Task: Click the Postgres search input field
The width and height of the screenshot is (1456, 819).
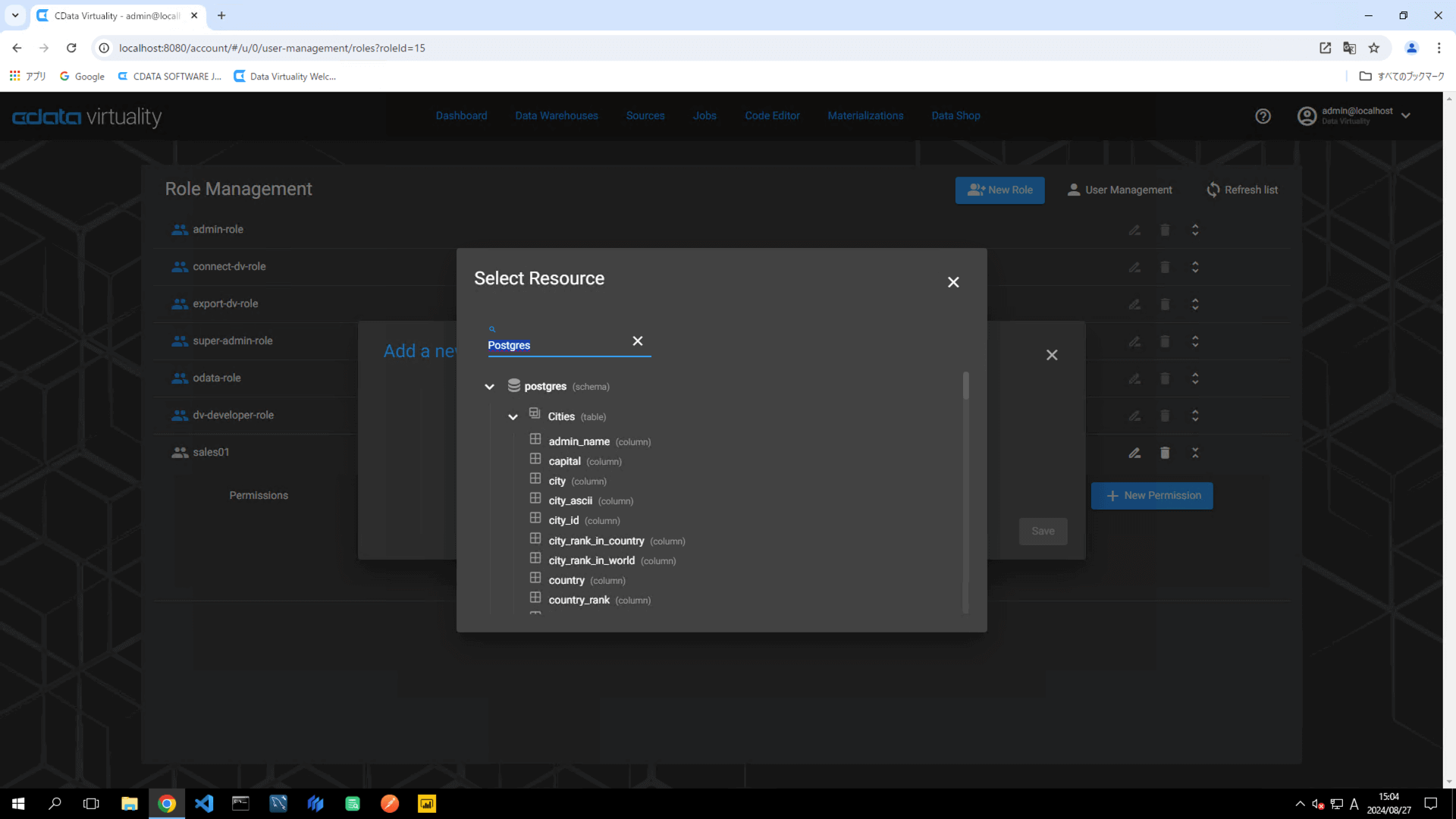Action: [x=554, y=345]
